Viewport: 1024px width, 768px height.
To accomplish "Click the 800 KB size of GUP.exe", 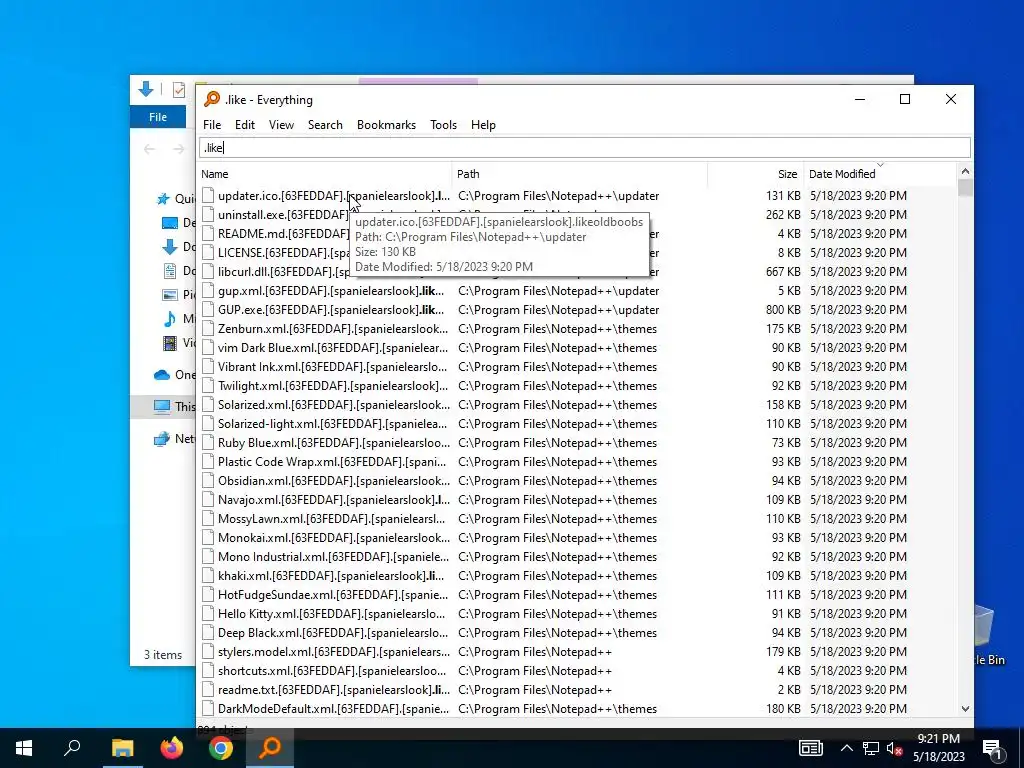I will coord(783,310).
